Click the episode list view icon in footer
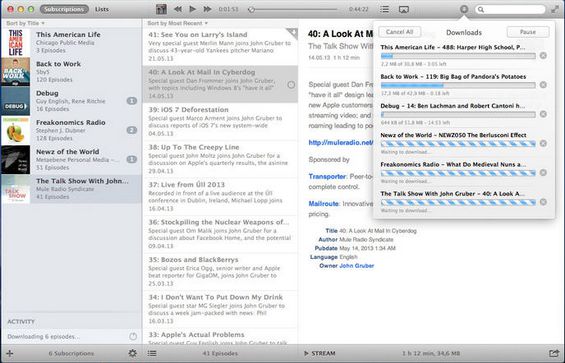The height and width of the screenshot is (363, 565). [152, 354]
